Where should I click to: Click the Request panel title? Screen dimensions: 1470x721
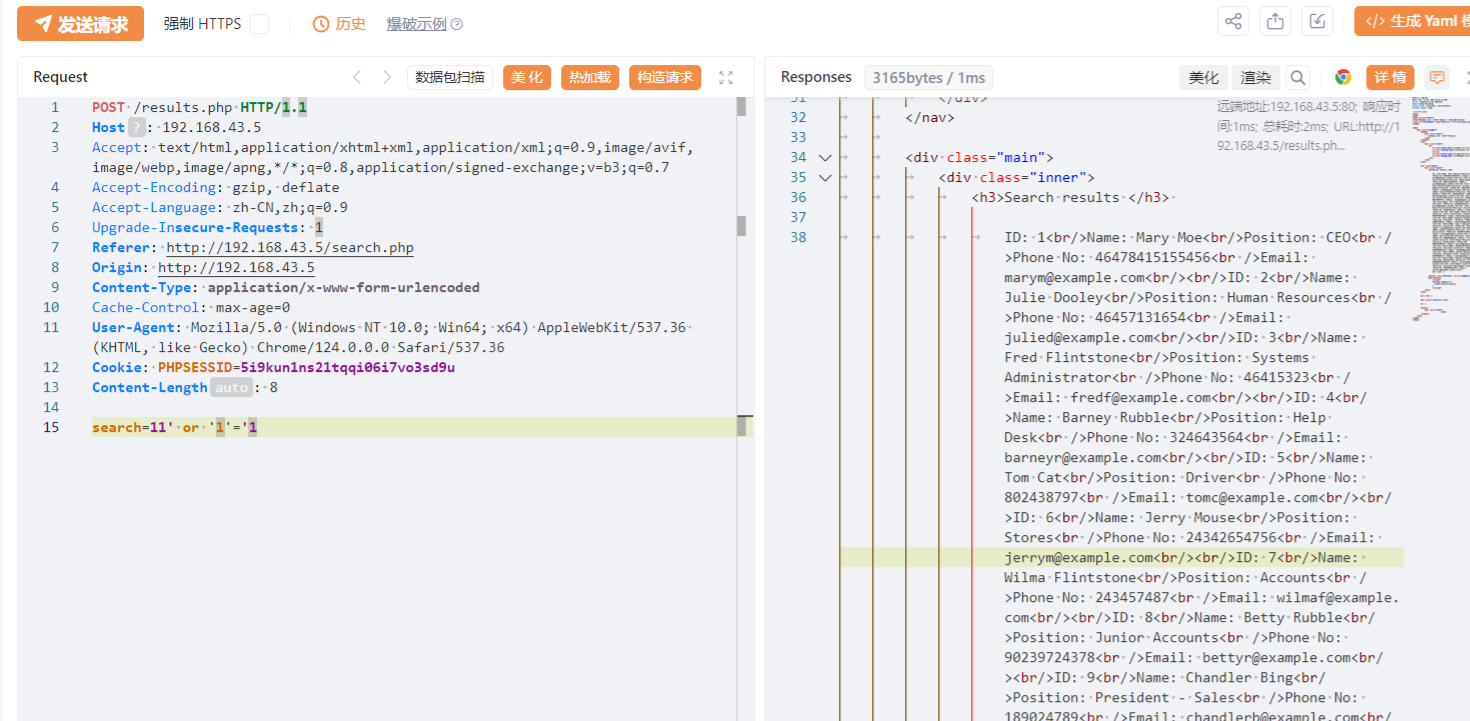[x=60, y=77]
